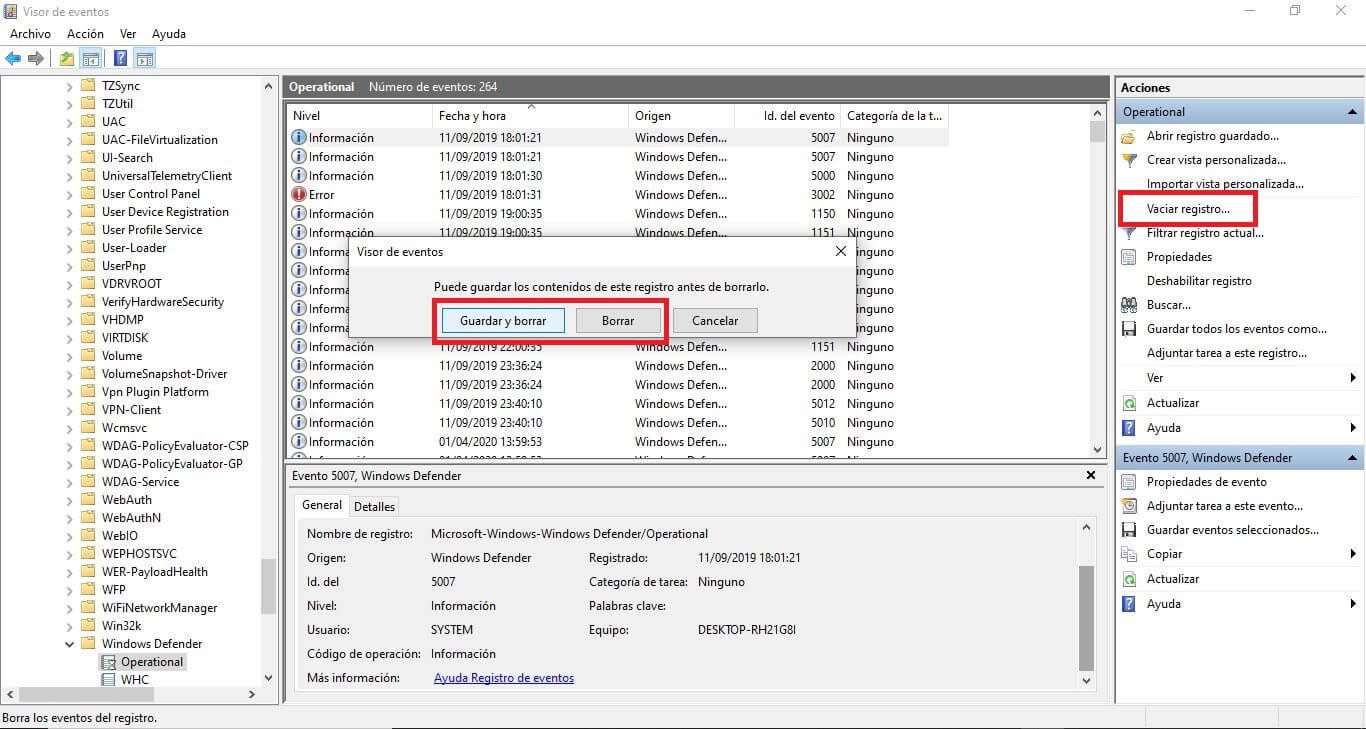
Task: Click the Buscar binoculars icon
Action: [1129, 305]
